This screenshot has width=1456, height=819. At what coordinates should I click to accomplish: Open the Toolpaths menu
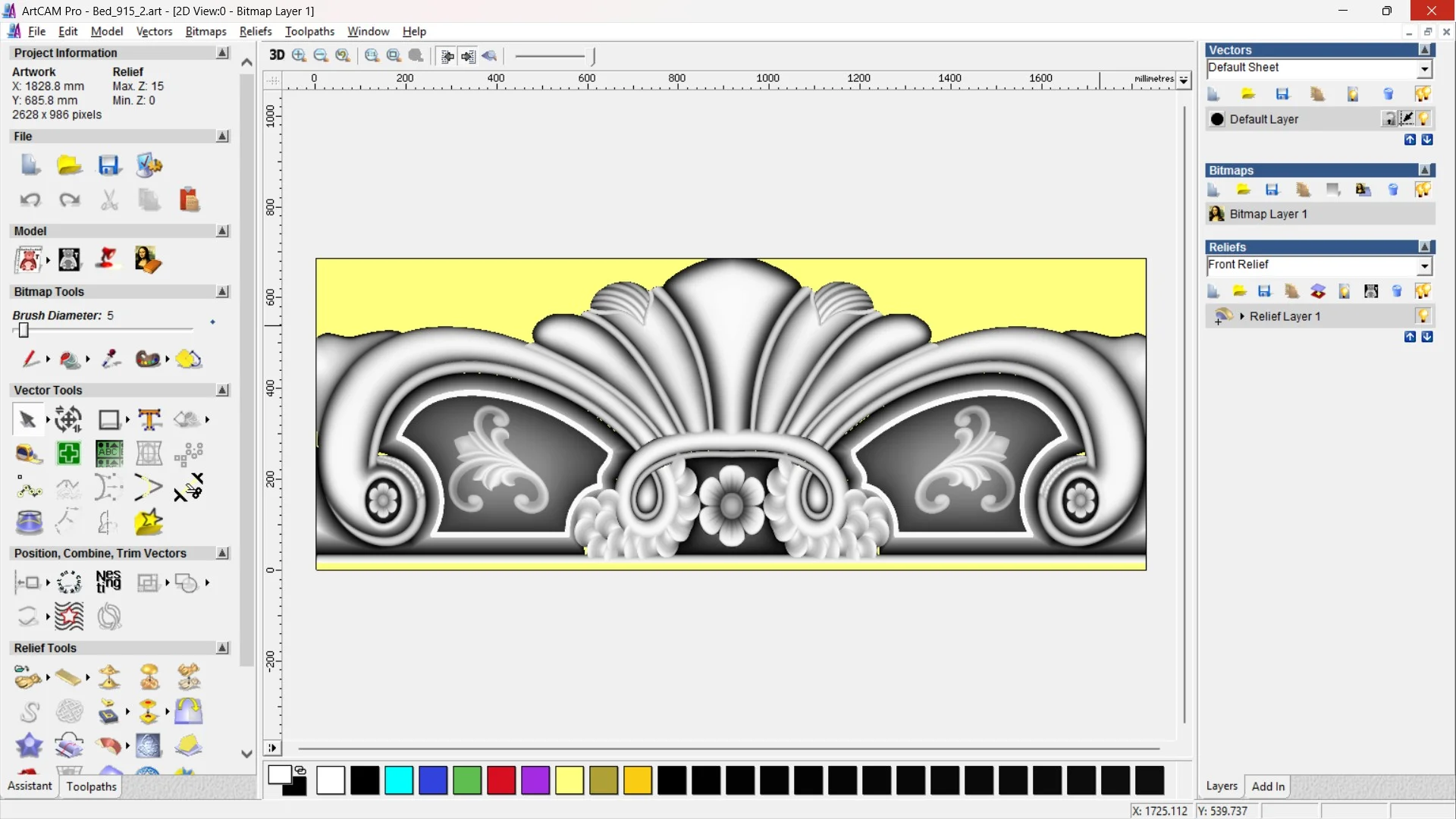(x=309, y=31)
